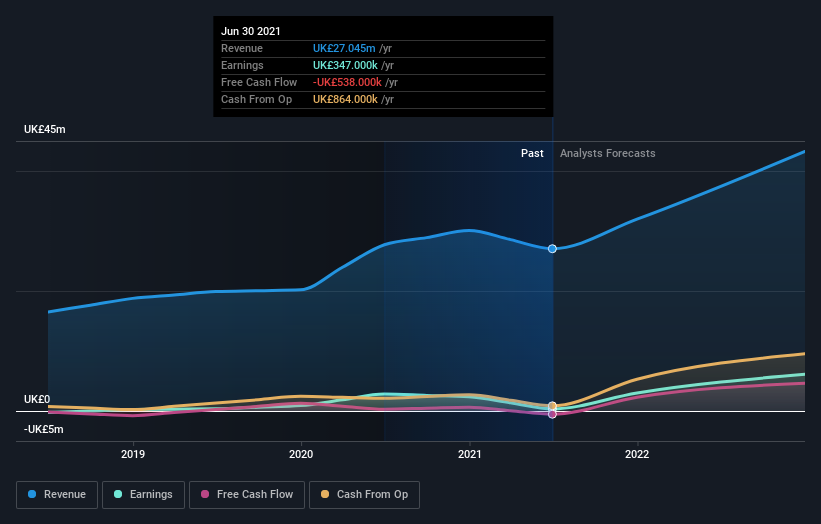
Task: Select the 2019 x-axis label
Action: pyautogui.click(x=133, y=454)
